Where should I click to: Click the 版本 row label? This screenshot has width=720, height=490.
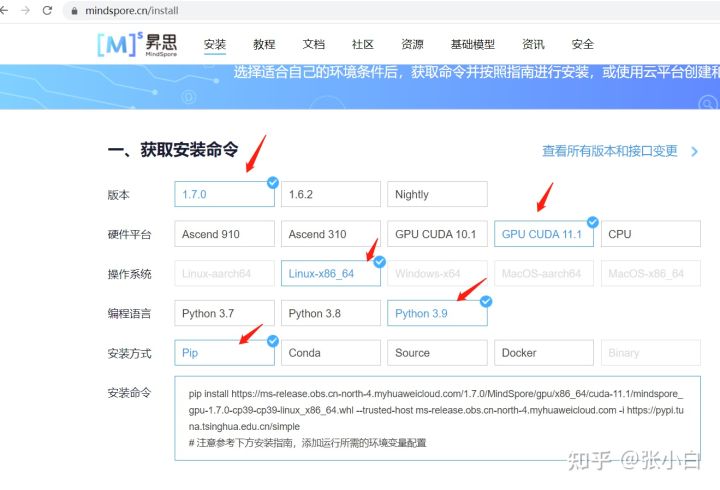pos(118,195)
